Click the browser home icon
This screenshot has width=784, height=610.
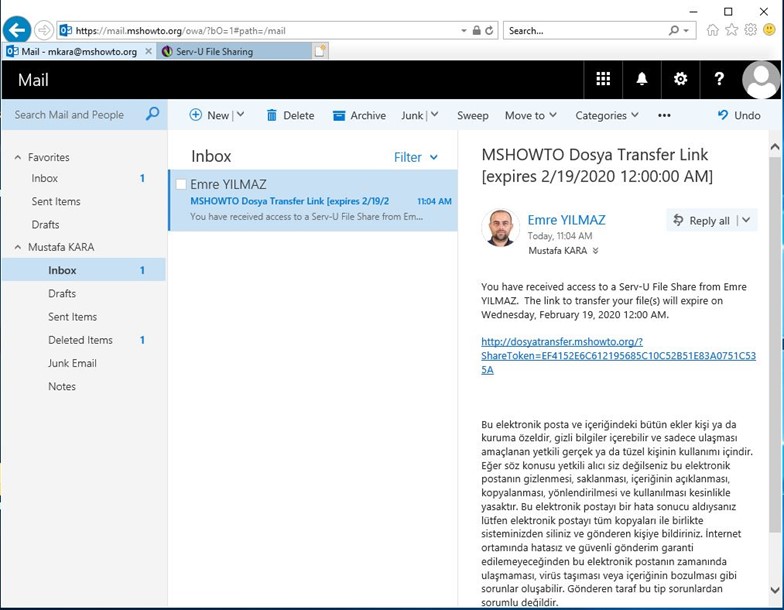(712, 30)
